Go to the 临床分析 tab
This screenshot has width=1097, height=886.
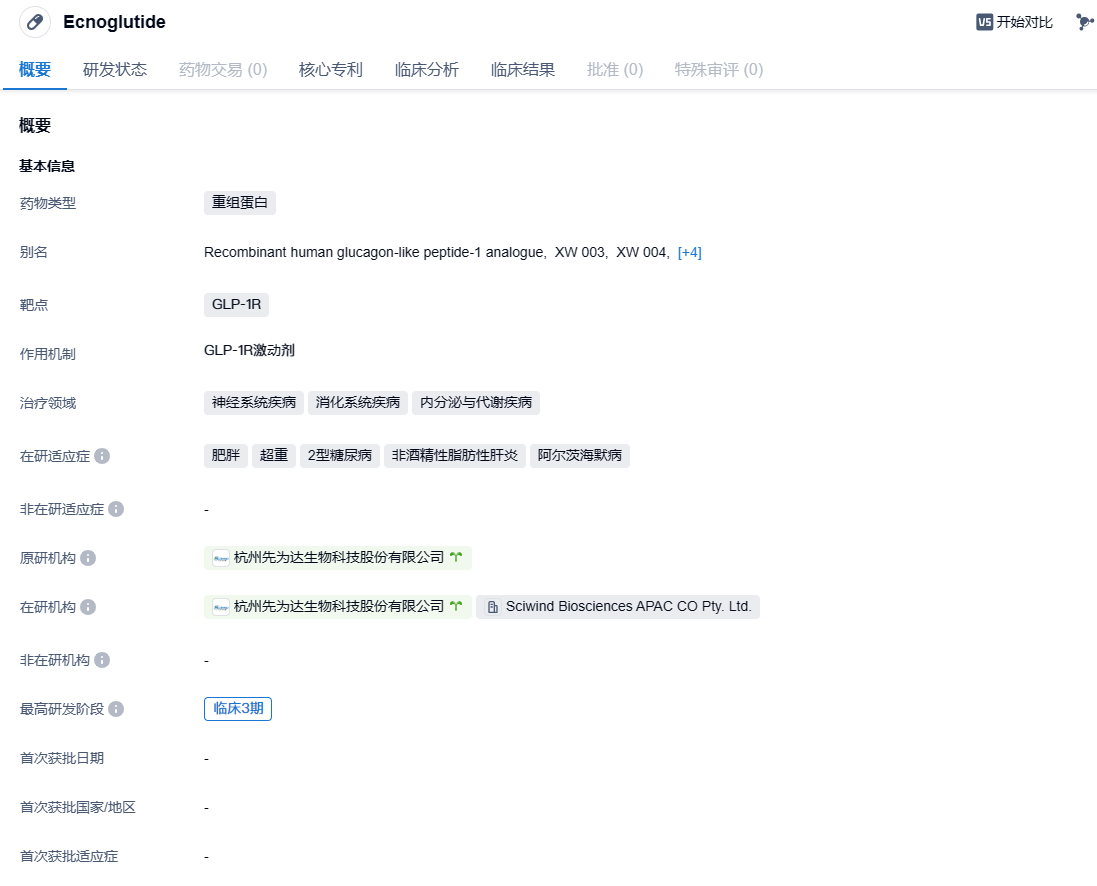pyautogui.click(x=427, y=70)
